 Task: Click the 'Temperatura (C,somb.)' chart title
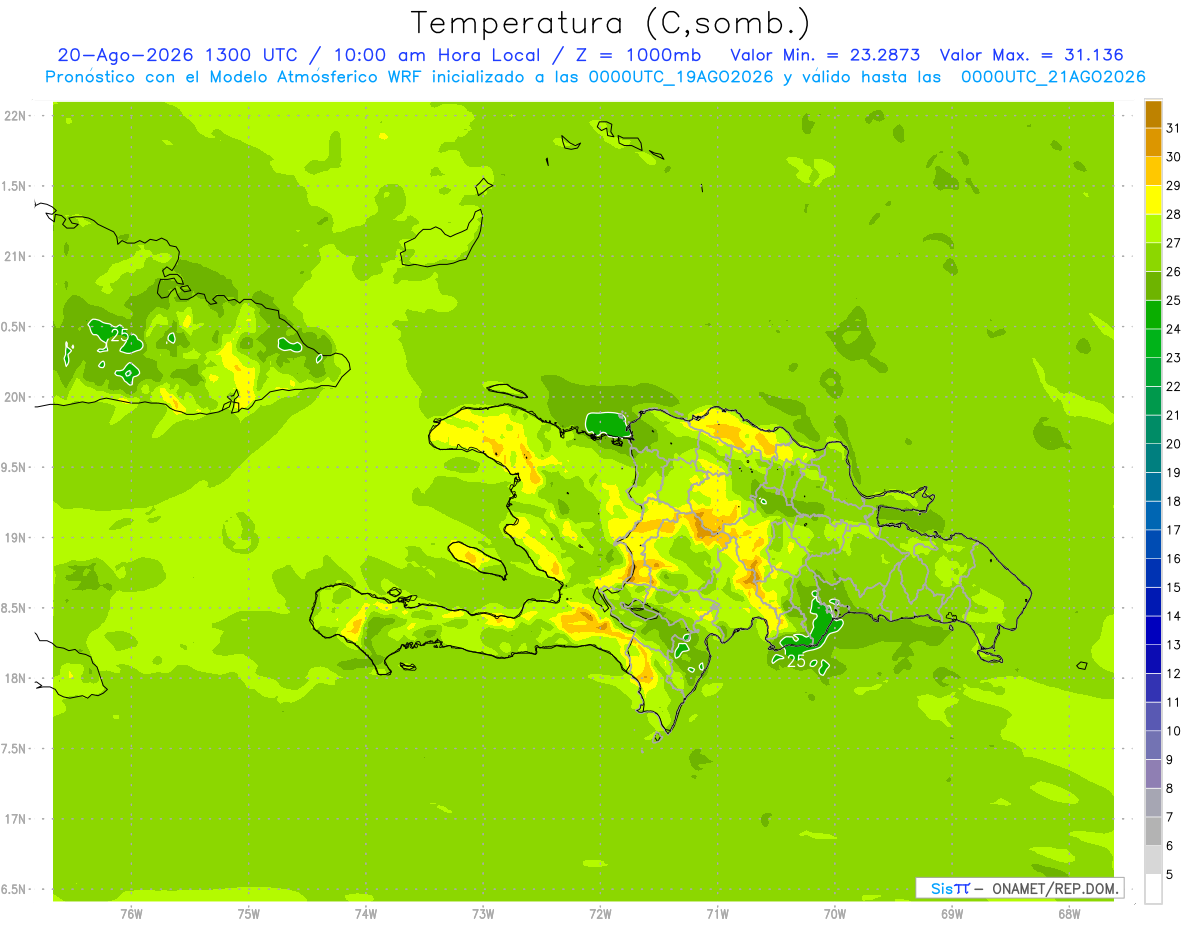(x=610, y=22)
